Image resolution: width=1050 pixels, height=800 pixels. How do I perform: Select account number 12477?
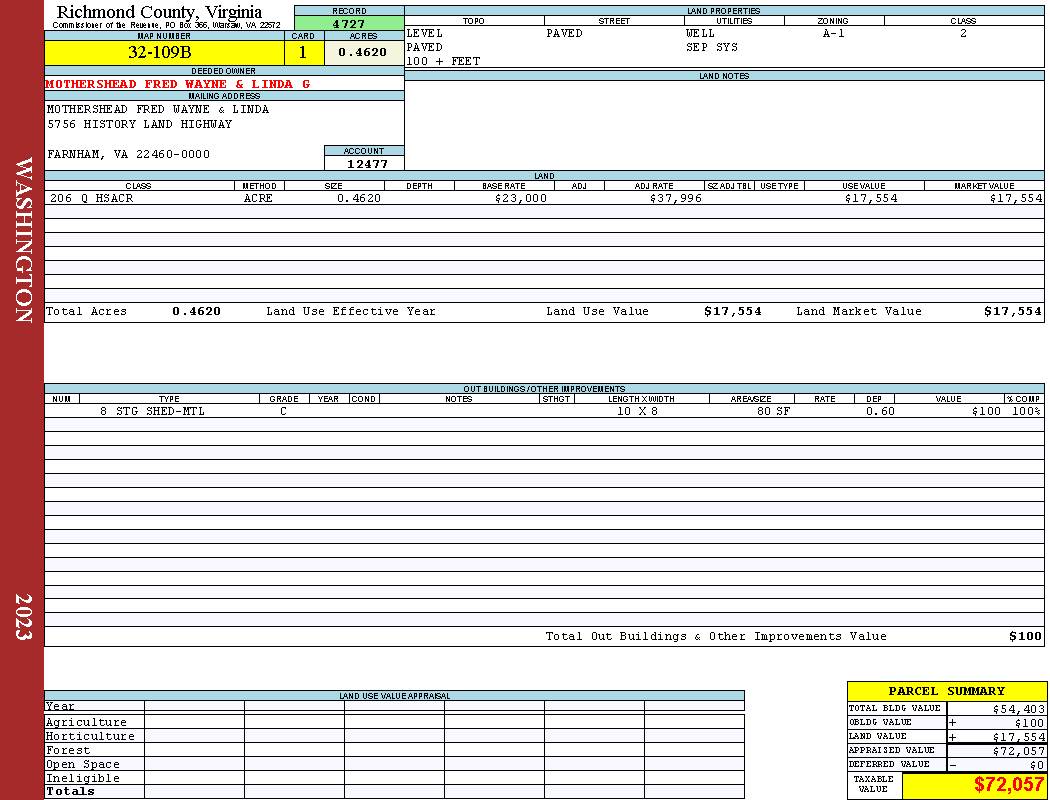point(367,164)
